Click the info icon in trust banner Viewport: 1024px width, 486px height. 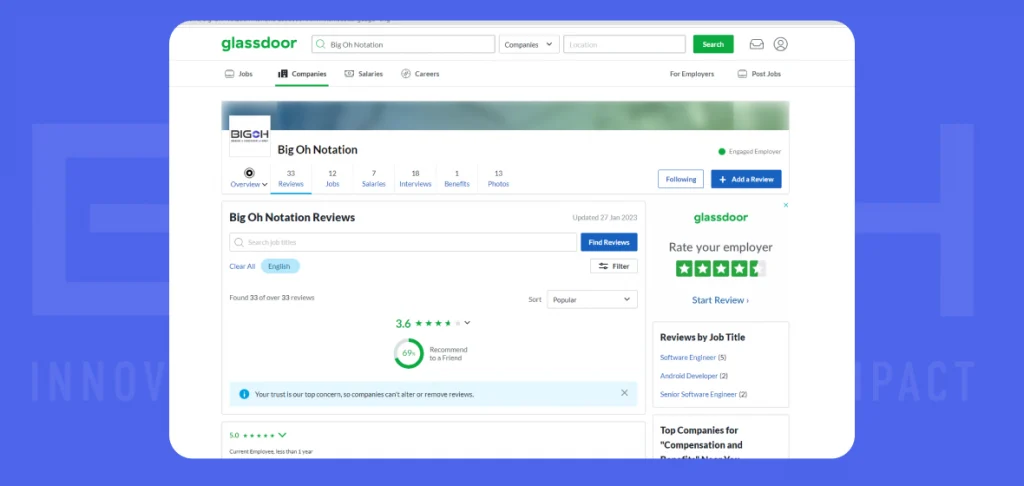point(244,394)
